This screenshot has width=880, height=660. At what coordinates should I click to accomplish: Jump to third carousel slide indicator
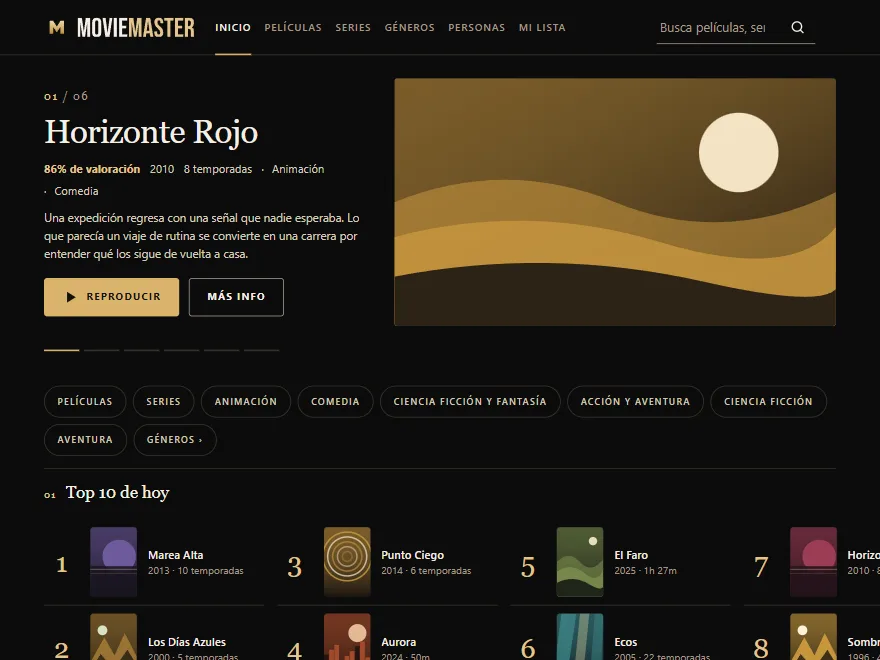click(141, 350)
